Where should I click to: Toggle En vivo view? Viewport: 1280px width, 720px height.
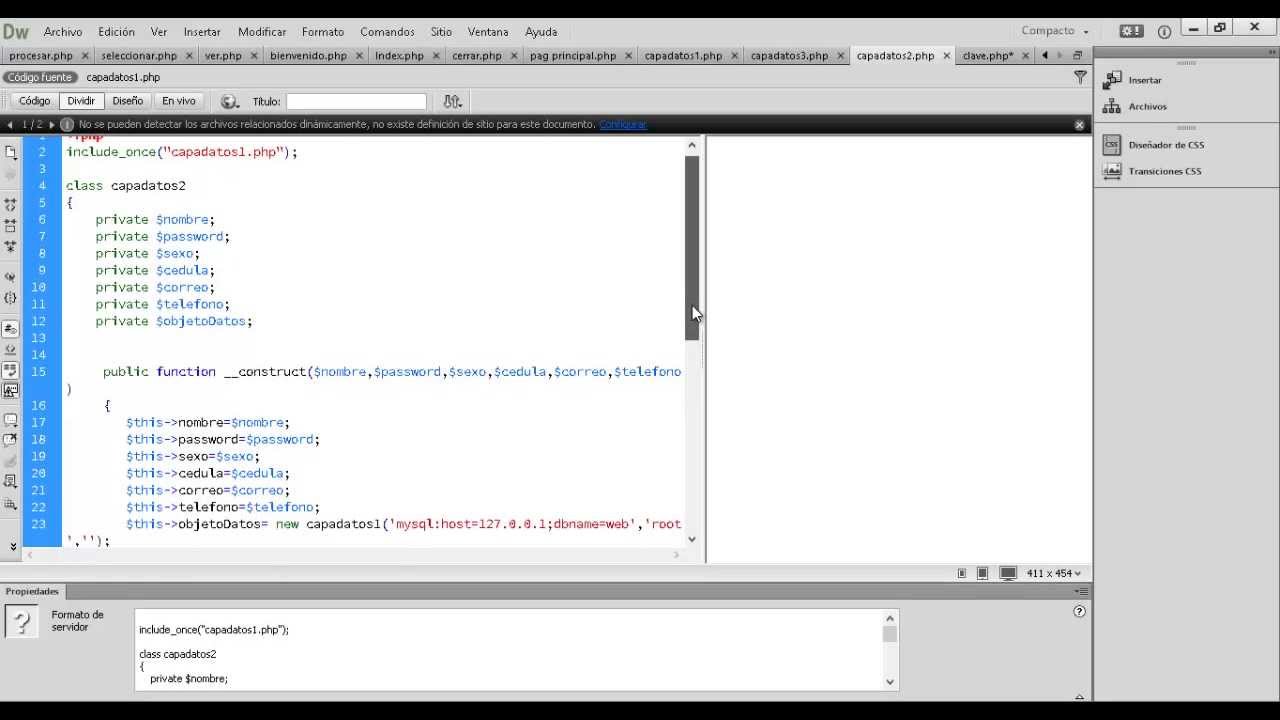[179, 101]
